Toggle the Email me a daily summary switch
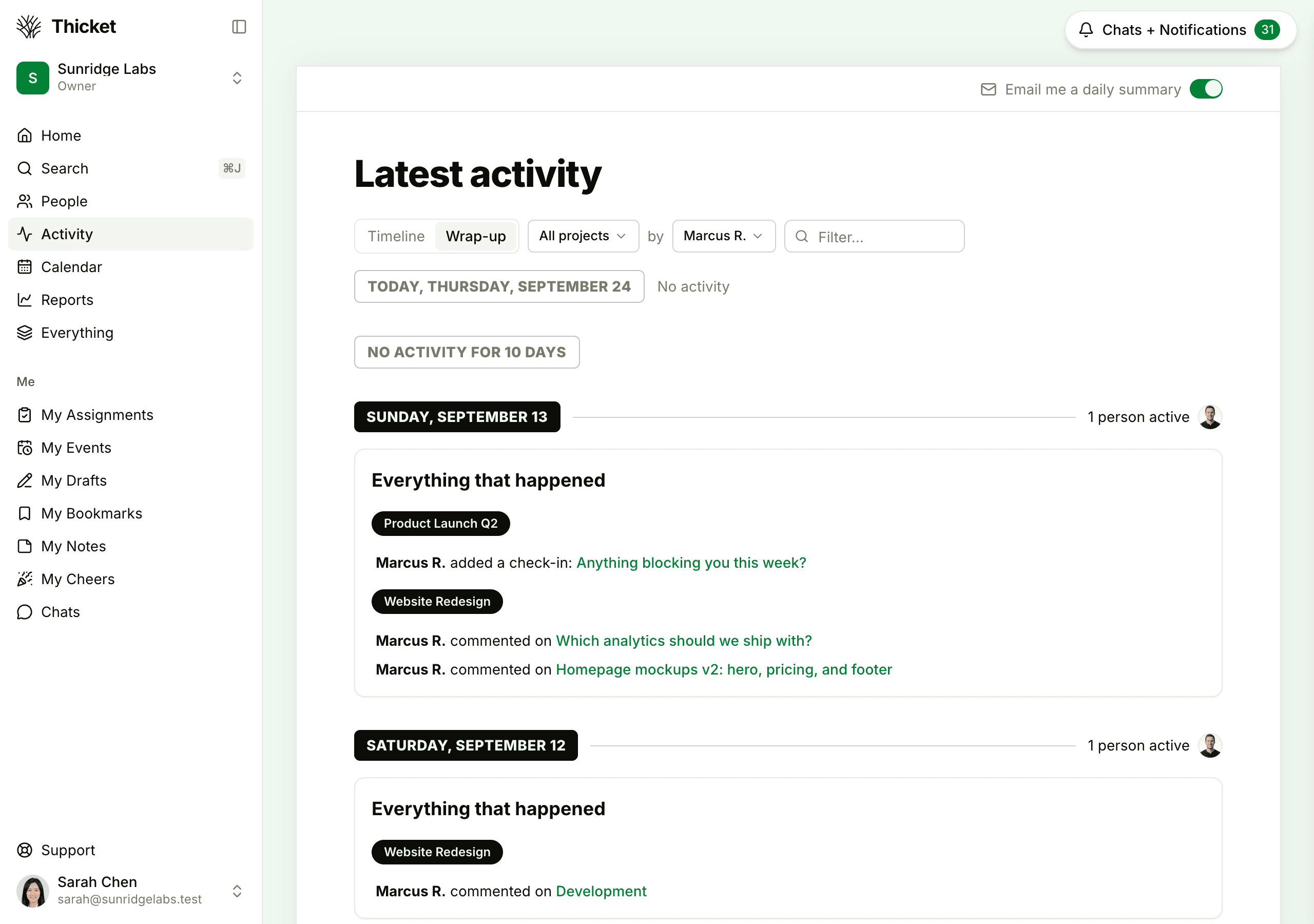This screenshot has width=1314, height=924. [x=1206, y=89]
